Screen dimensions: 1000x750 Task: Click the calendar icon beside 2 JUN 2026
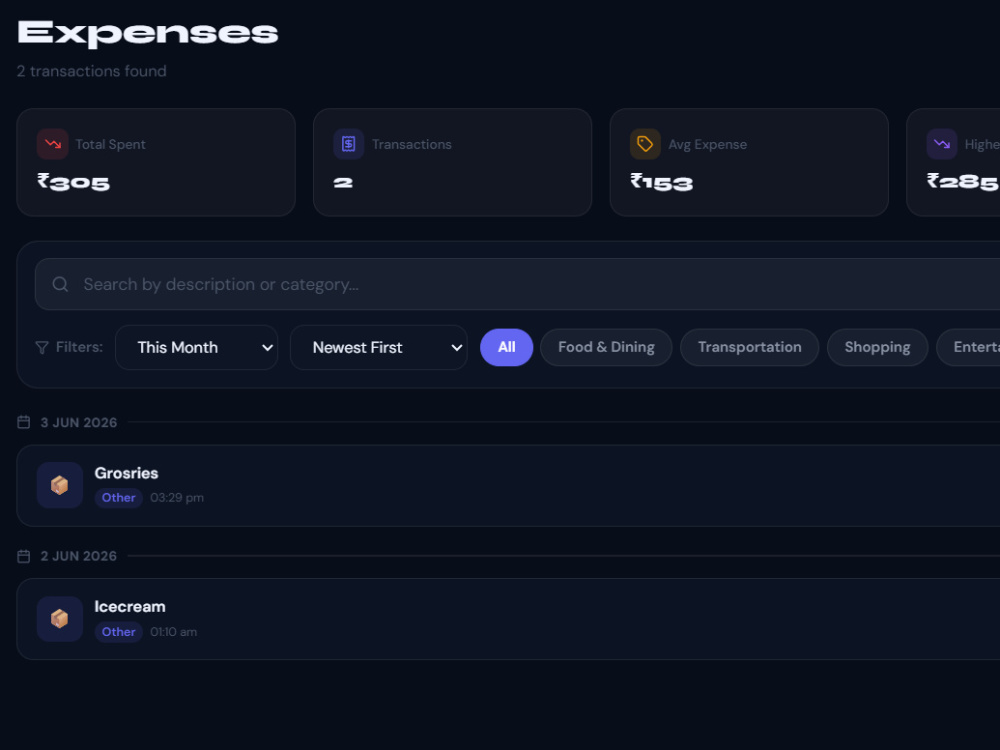24,556
